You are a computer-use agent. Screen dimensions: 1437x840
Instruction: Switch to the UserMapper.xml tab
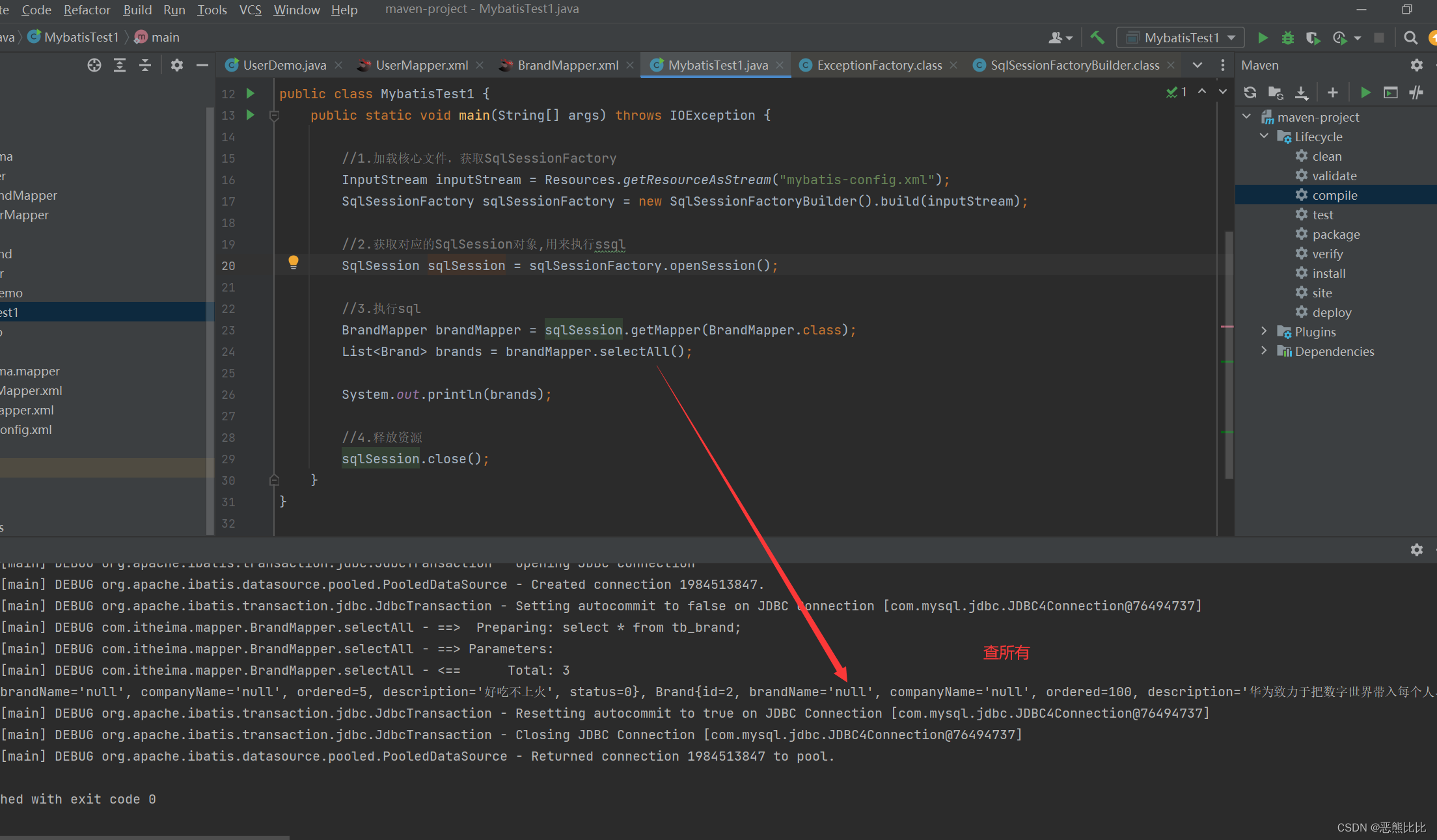tap(422, 65)
